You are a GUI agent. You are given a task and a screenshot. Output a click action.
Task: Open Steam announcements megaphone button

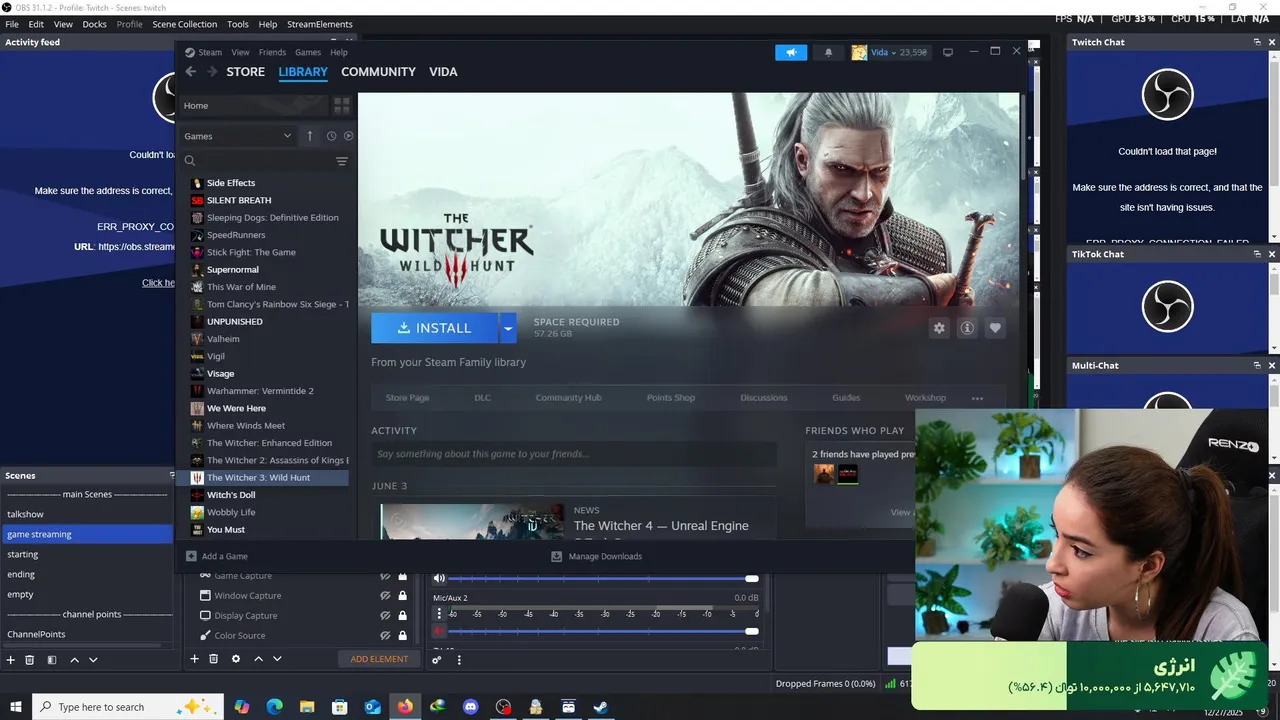tap(791, 52)
